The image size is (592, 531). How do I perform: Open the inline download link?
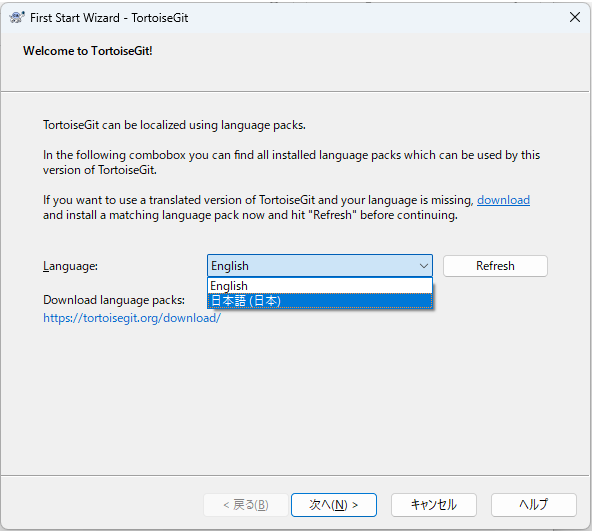(x=503, y=200)
